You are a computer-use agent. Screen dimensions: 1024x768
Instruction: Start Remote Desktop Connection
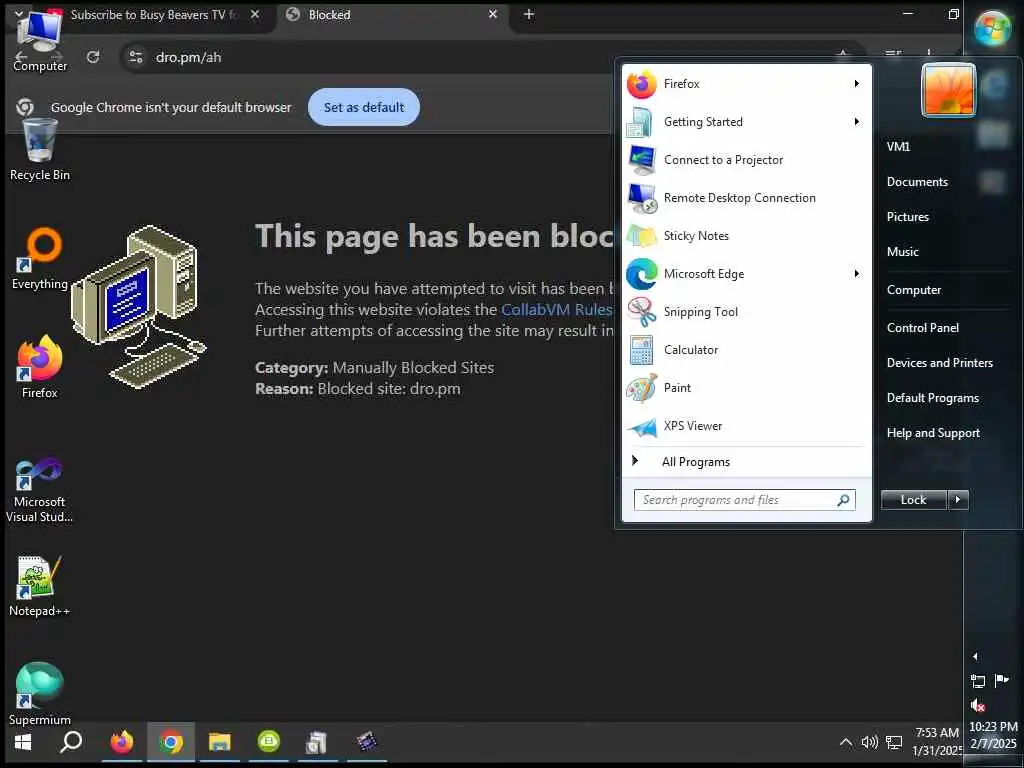click(746, 198)
